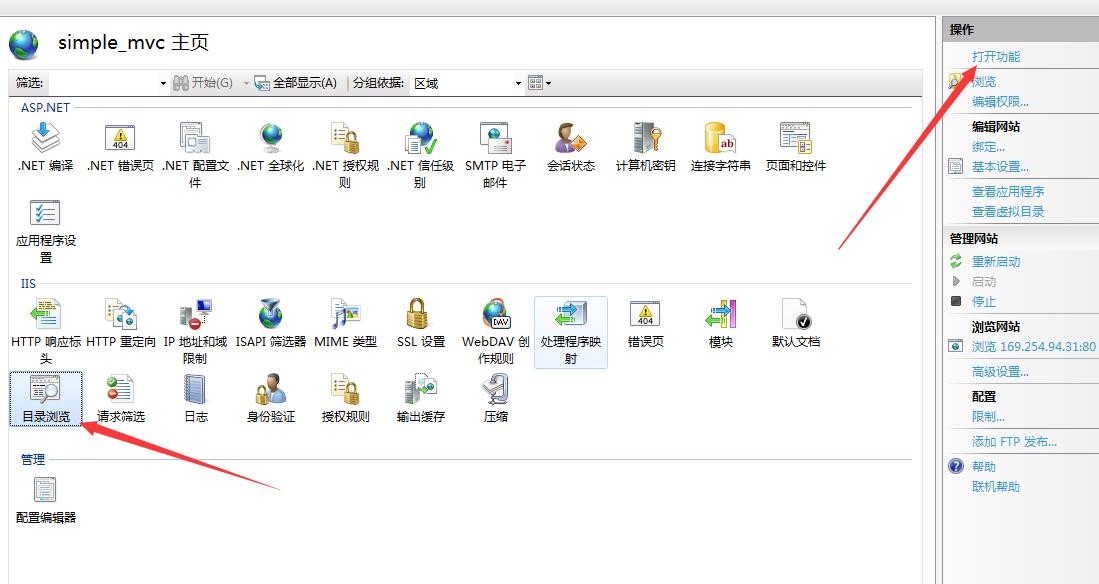
Task: Click the 停止 stop website action
Action: [x=984, y=302]
